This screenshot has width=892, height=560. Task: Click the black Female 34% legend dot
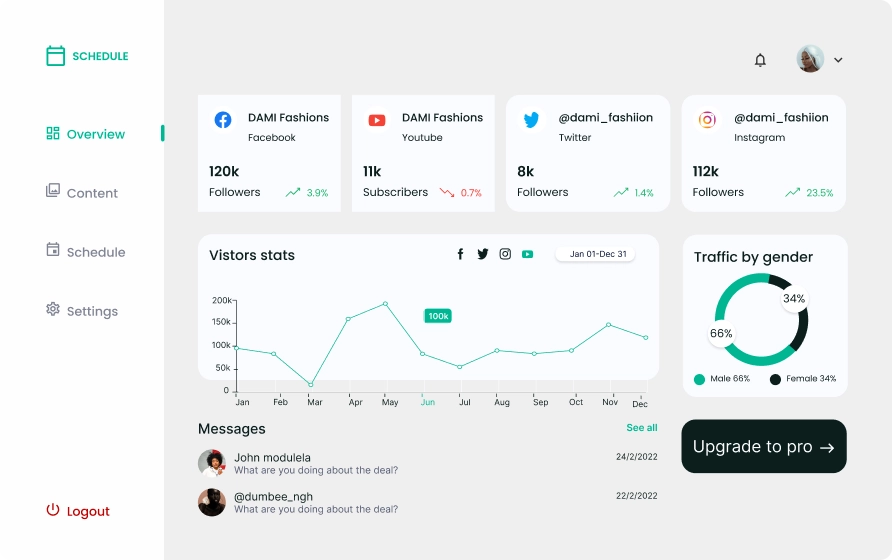pyautogui.click(x=775, y=380)
